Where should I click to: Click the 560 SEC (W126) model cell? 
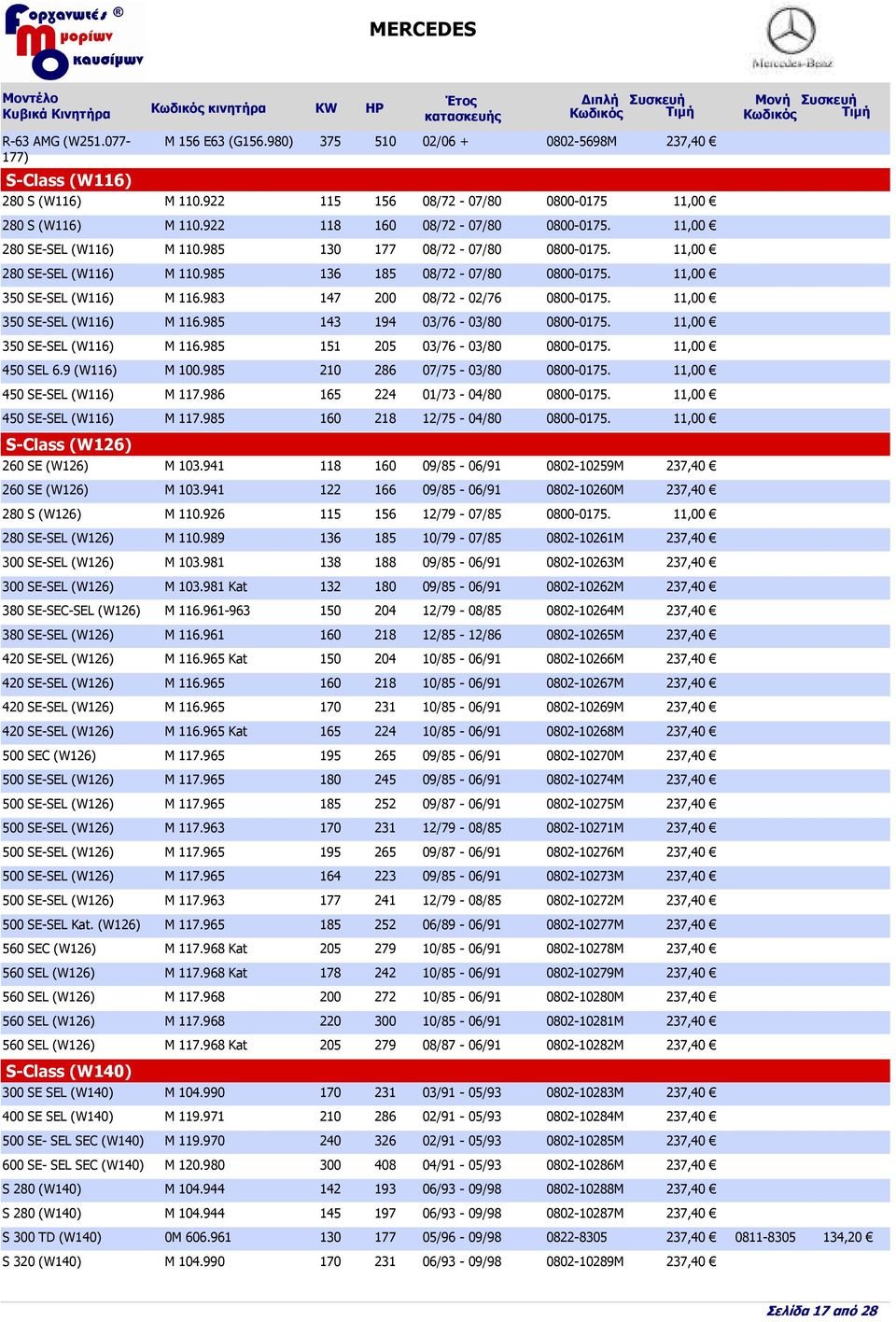pos(49,949)
